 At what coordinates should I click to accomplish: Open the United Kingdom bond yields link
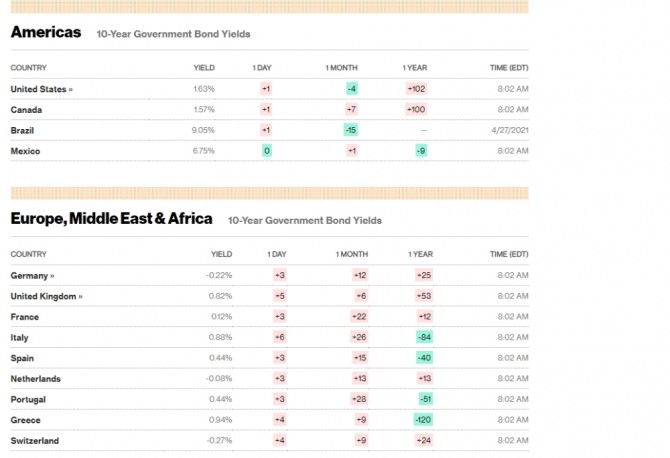click(46, 296)
